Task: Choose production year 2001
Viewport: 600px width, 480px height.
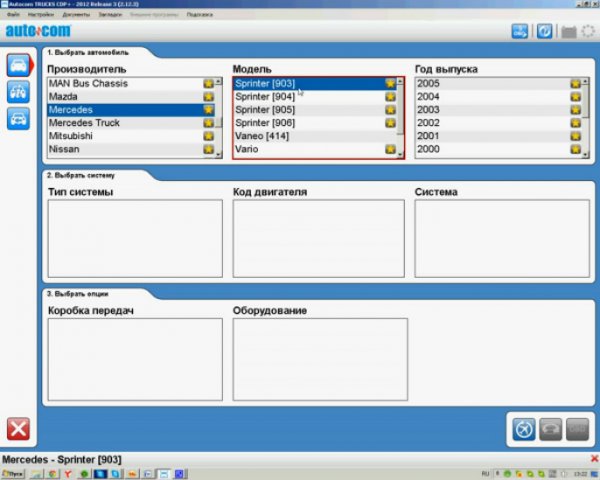Action: click(x=499, y=136)
